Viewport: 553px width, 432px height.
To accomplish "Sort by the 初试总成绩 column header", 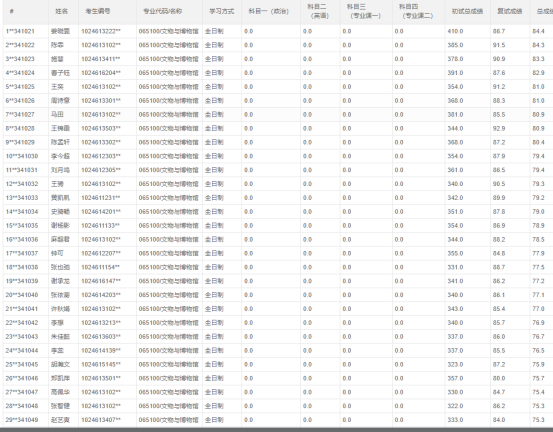I will point(467,12).
